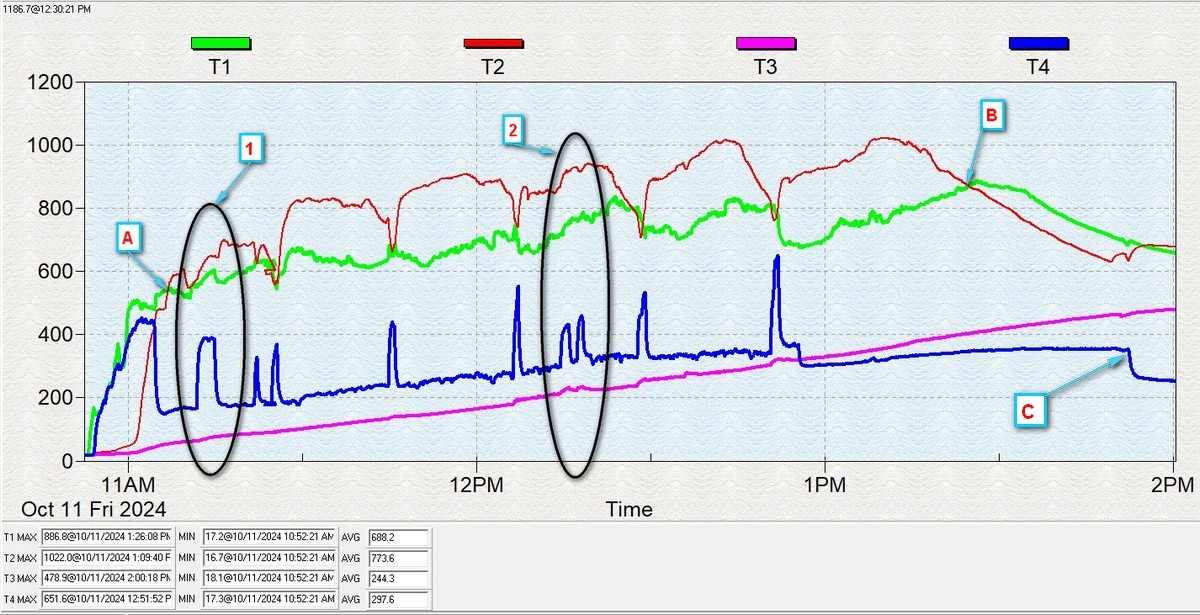Click the T1 MAX value field
1200x615 pixels.
point(108,537)
